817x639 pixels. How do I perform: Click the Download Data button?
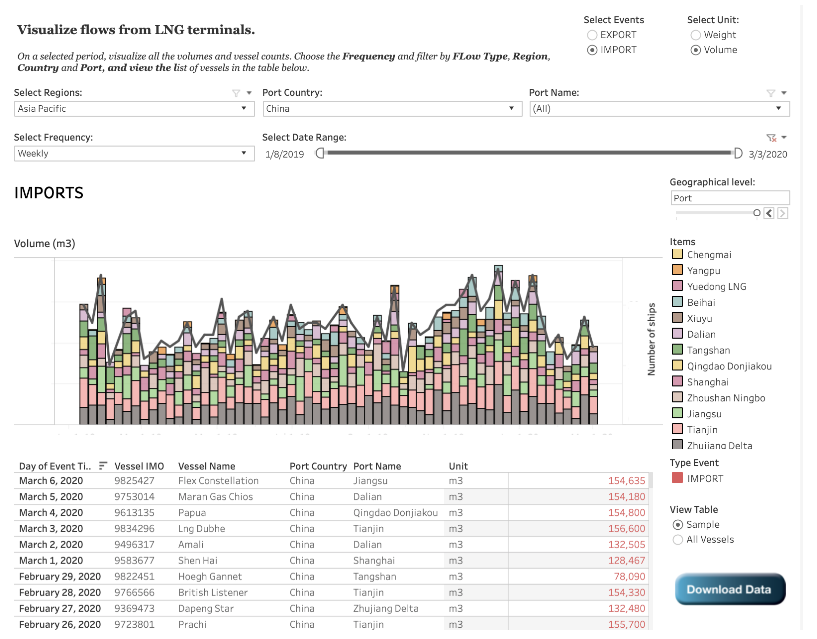click(729, 589)
